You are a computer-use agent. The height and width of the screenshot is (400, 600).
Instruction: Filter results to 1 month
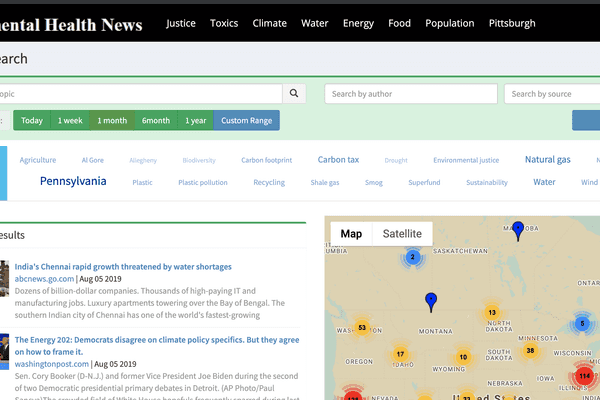112,121
